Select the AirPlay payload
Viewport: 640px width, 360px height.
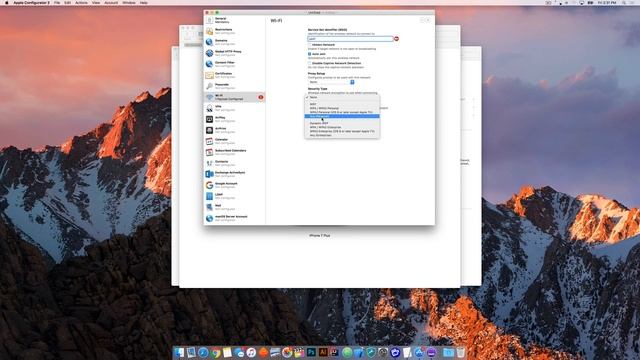(234, 119)
